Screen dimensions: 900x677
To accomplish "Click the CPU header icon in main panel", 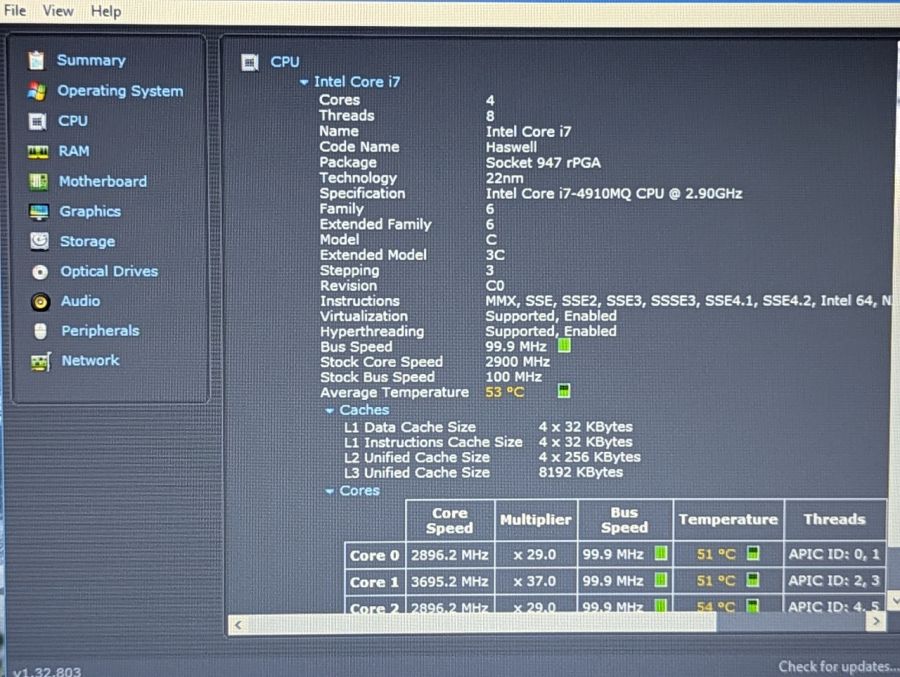I will (250, 62).
